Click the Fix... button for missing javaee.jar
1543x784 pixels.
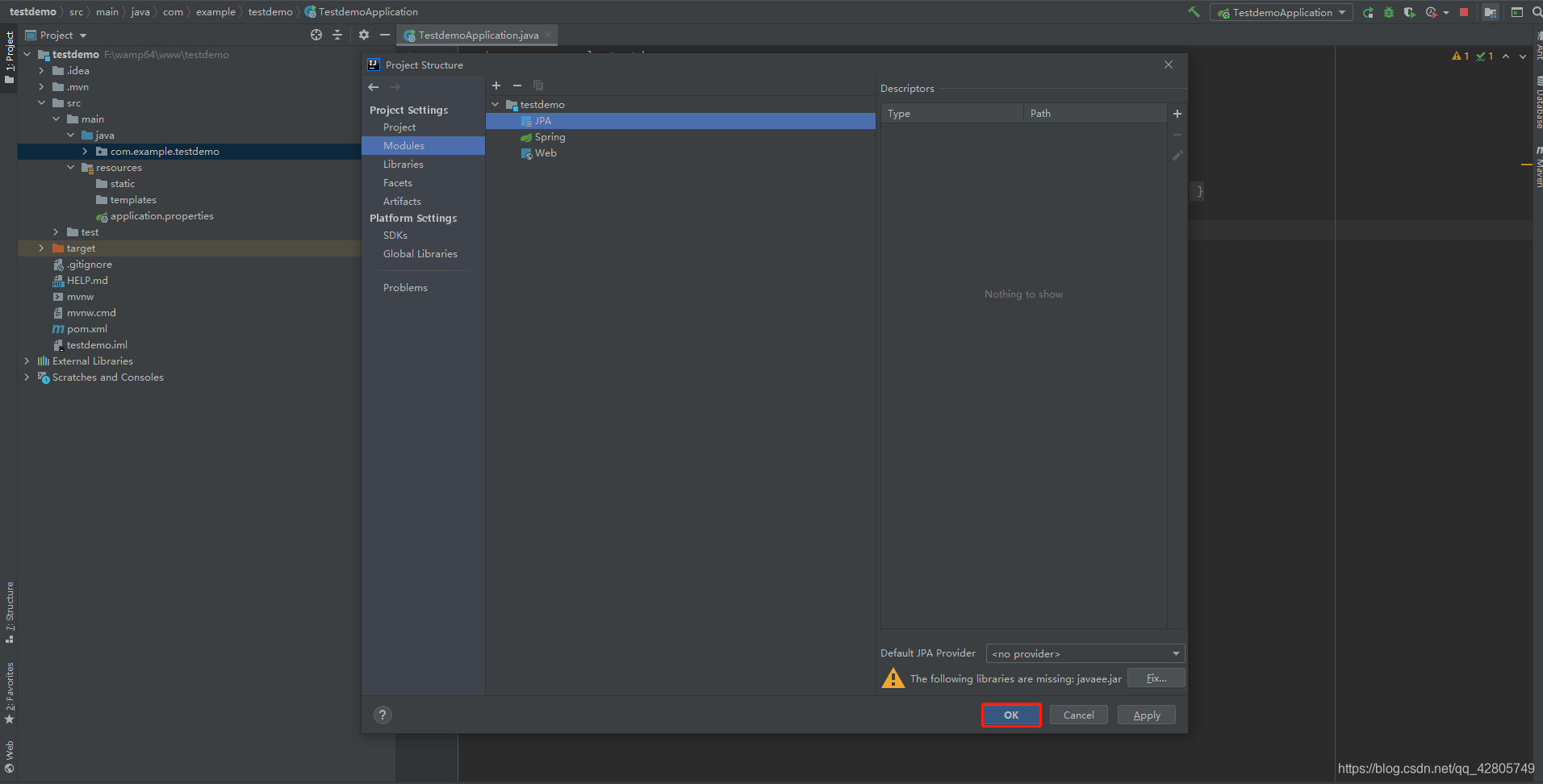pos(1156,678)
